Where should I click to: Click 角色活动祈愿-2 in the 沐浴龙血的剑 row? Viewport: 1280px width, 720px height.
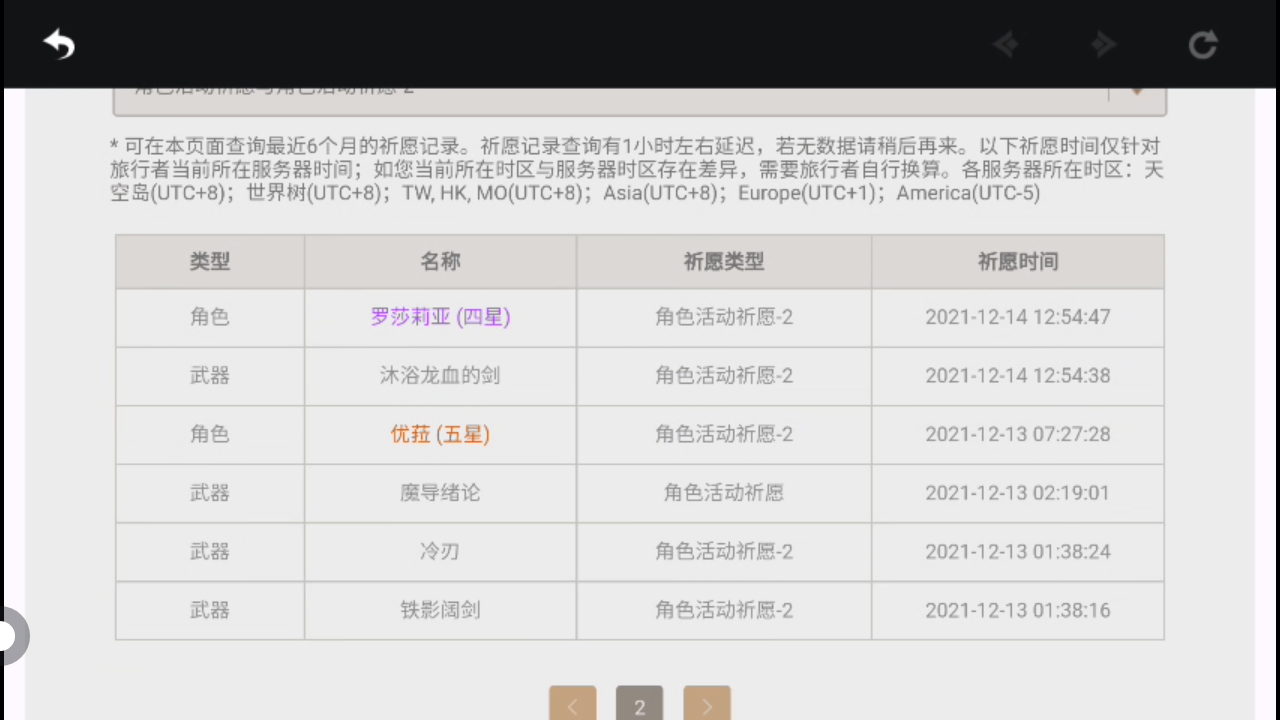724,376
